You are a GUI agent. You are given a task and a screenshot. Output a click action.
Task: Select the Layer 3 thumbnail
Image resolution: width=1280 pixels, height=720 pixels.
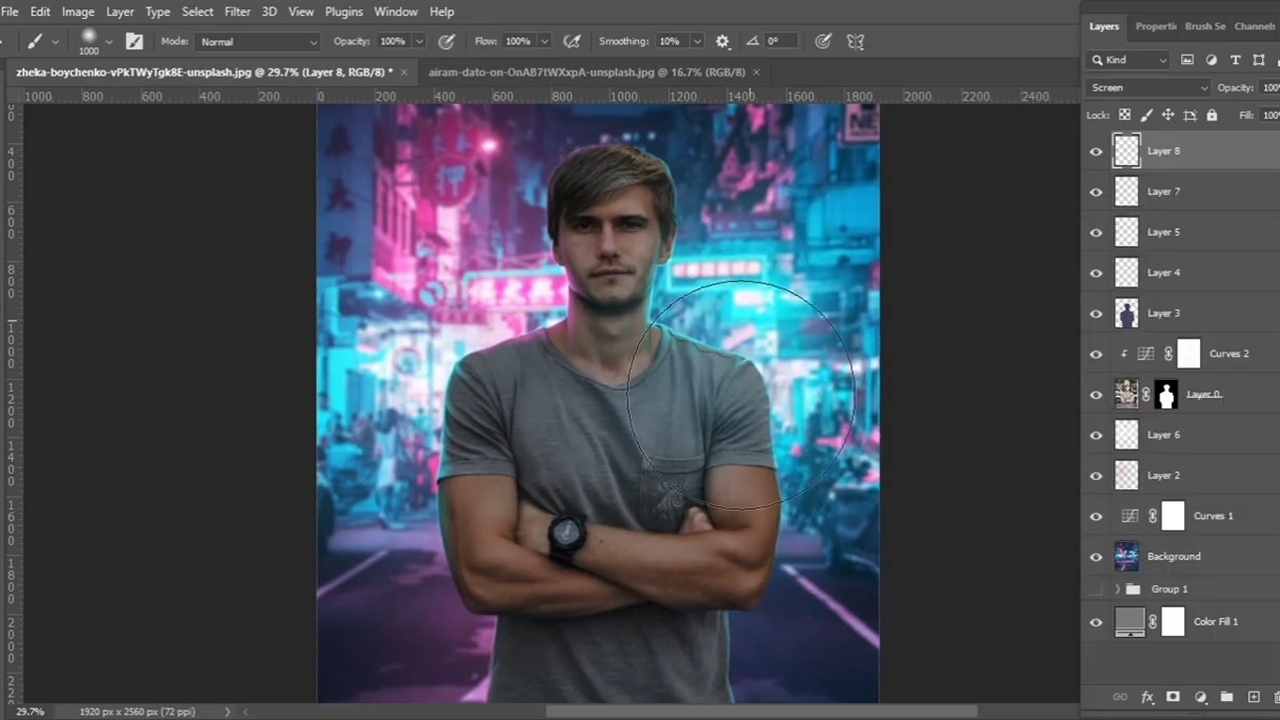tap(1127, 314)
